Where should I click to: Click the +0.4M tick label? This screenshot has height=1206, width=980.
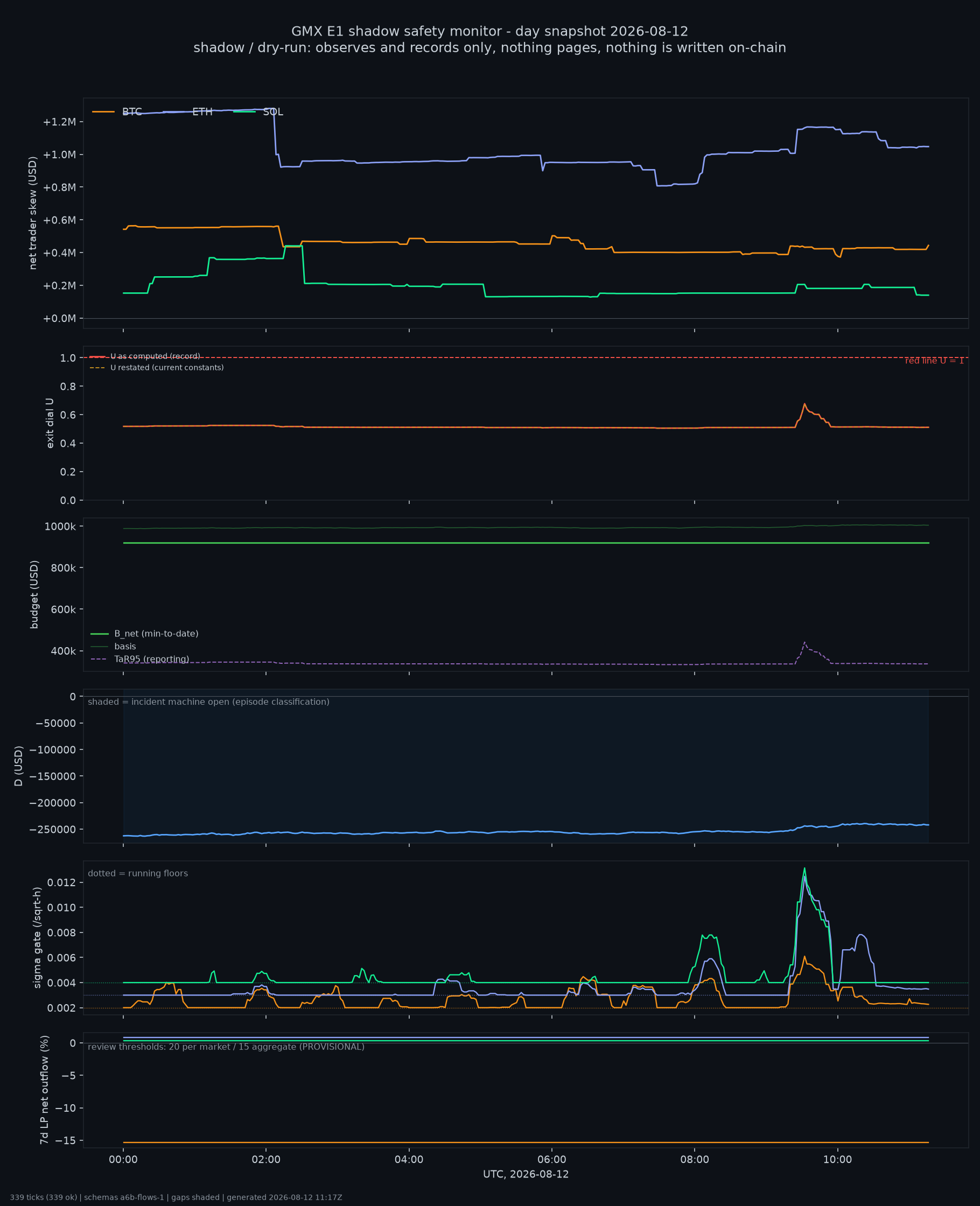point(59,253)
